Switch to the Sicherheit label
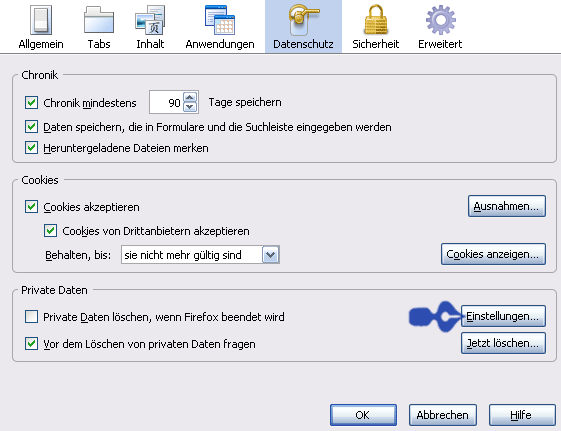The height and width of the screenshot is (431, 561). point(376,44)
